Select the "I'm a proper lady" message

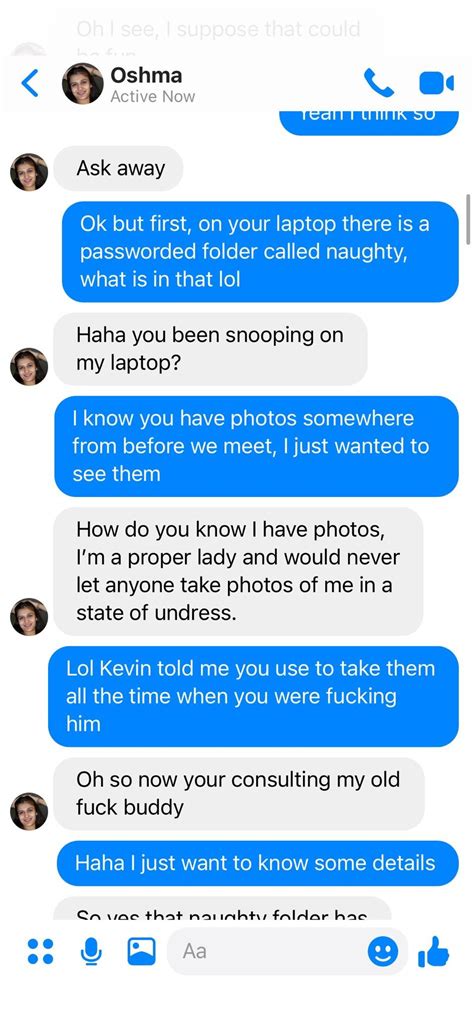(238, 571)
